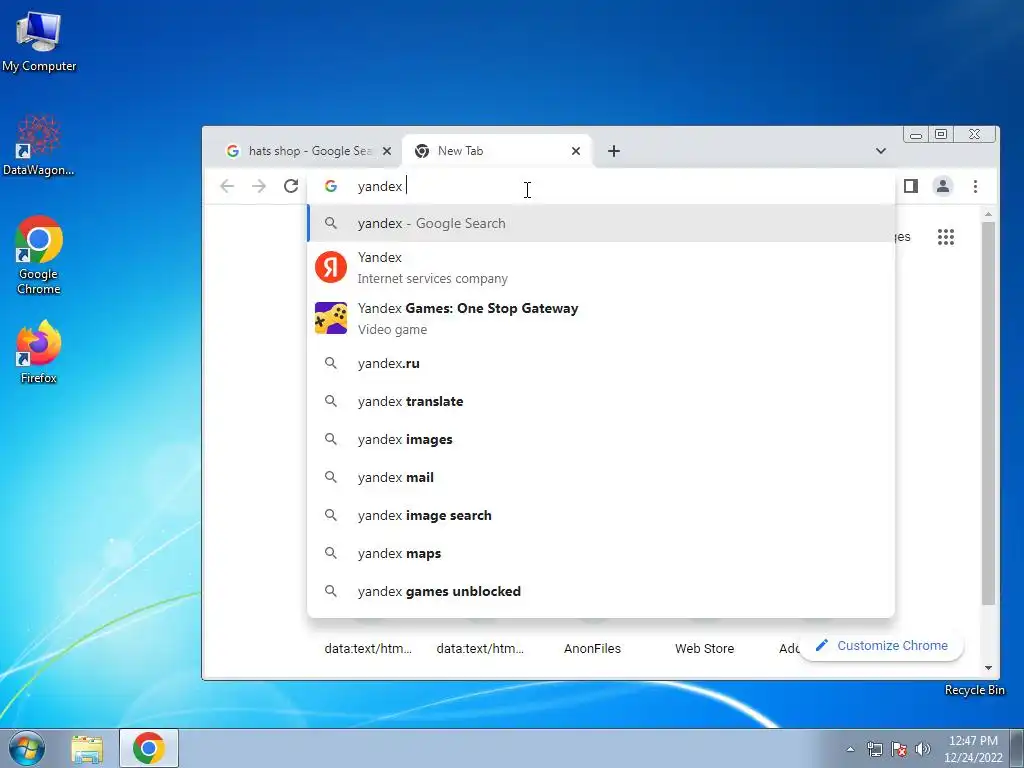Viewport: 1024px width, 768px height.
Task: Click the magnifier icon beside yandex maps
Action: [331, 553]
